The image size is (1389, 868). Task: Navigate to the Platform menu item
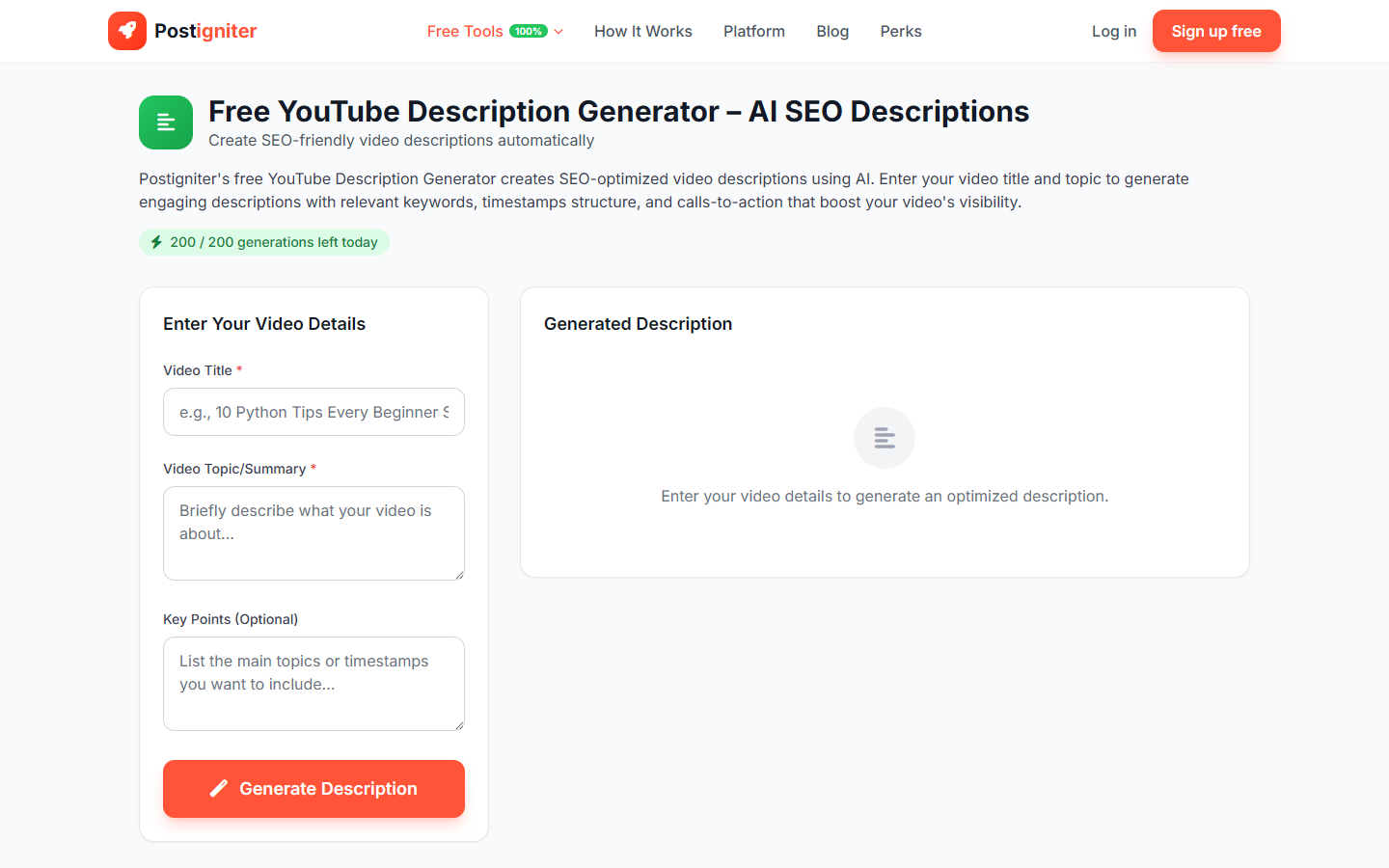[x=753, y=30]
